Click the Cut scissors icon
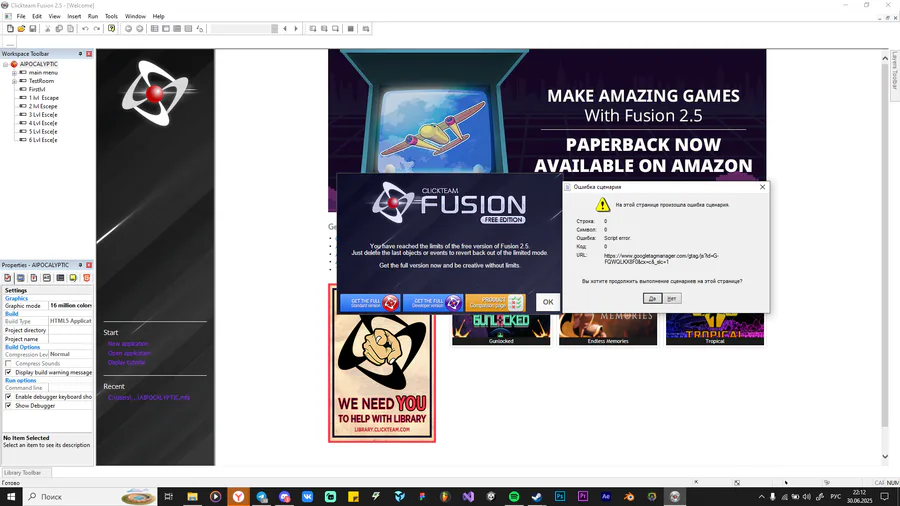Screen dimensions: 900x506 click(48, 29)
